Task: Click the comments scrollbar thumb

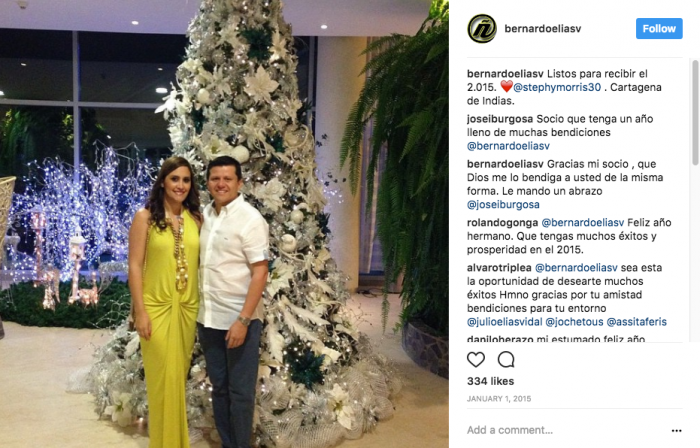Action: point(695,112)
